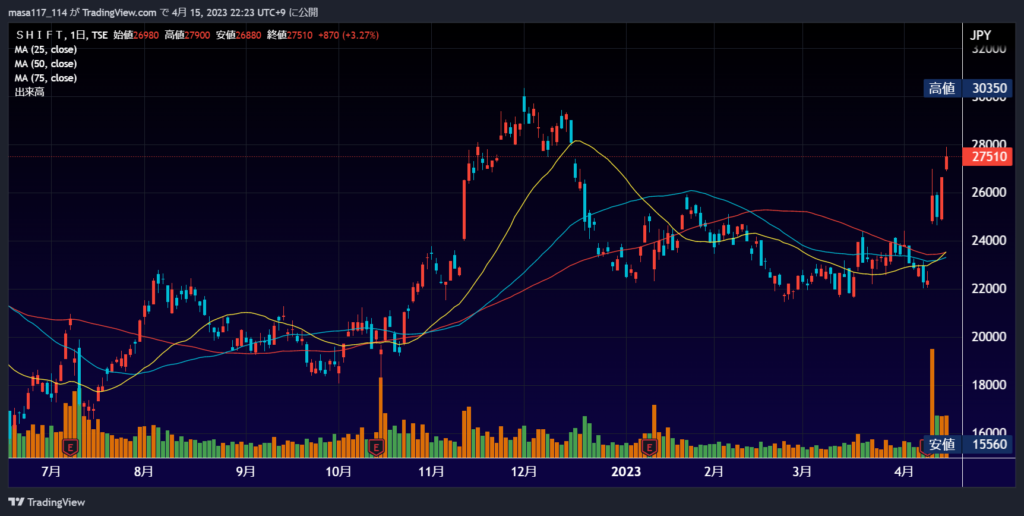Click the MA (25, close) indicator label
Image resolution: width=1024 pixels, height=516 pixels.
[x=46, y=50]
